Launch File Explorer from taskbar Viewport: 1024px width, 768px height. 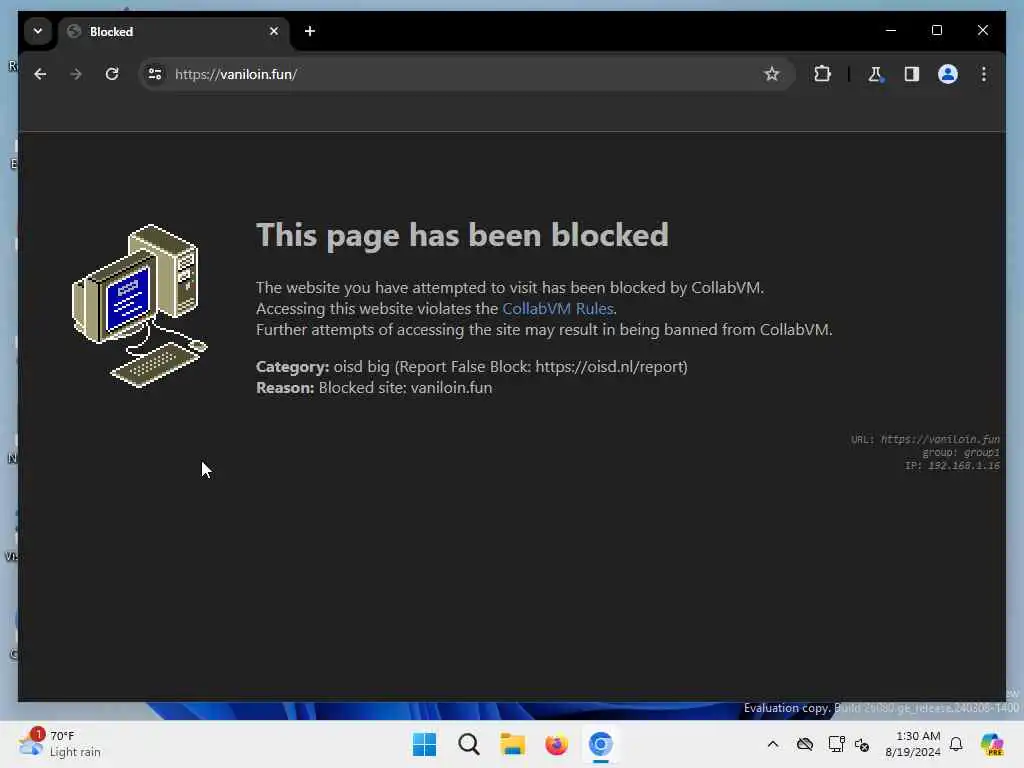513,744
